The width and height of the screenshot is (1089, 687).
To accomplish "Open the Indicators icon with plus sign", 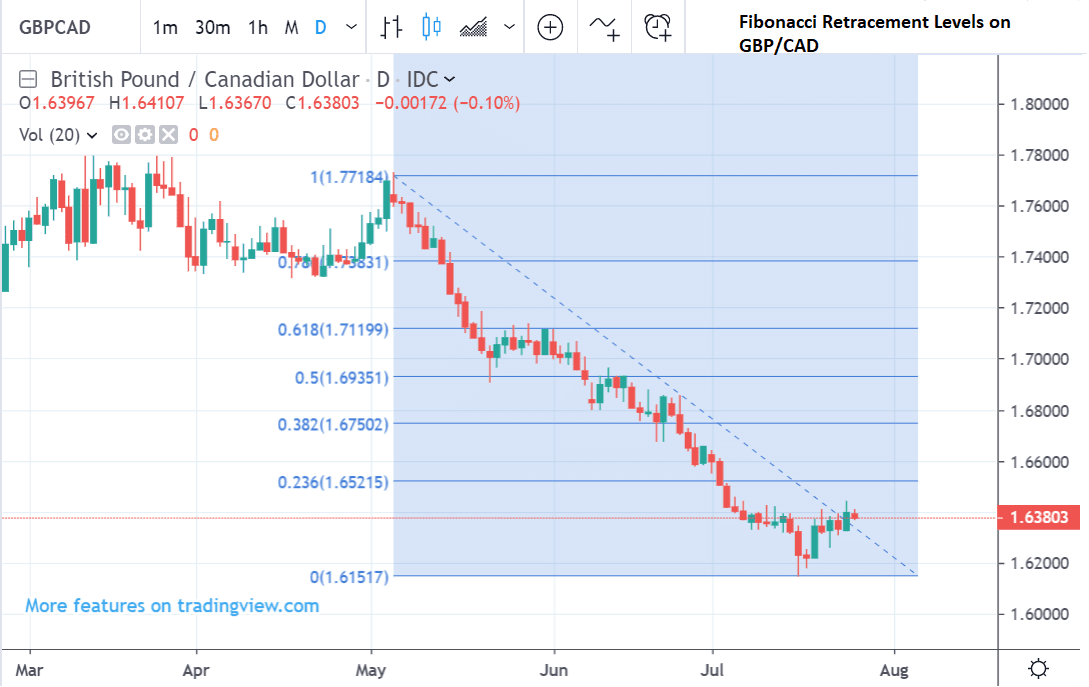I will 603,27.
